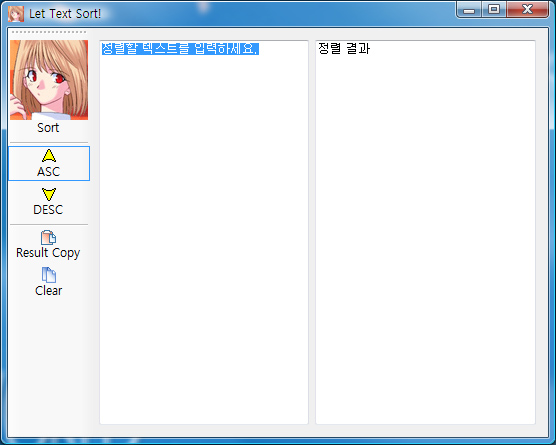Screen dimensions: 556x445
Task: Click in empty area of left input textbox
Action: click(204, 239)
